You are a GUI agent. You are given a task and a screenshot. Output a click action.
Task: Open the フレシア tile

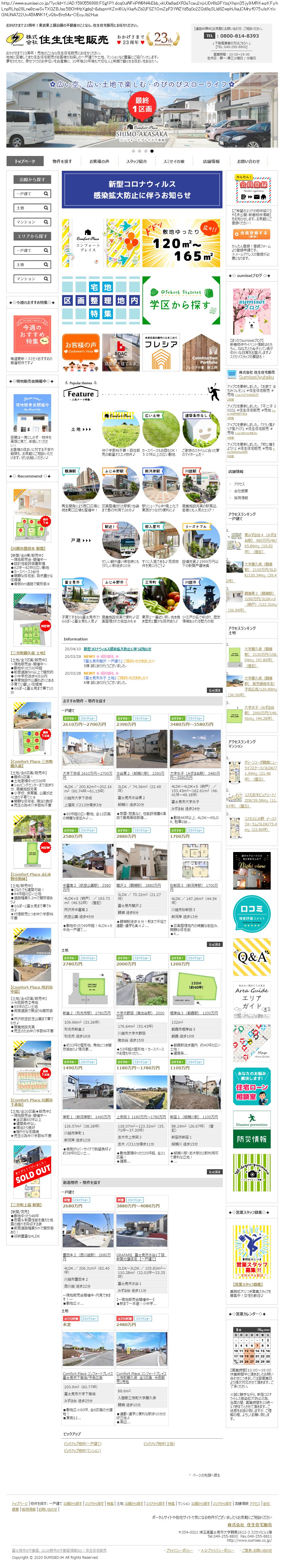point(161,352)
